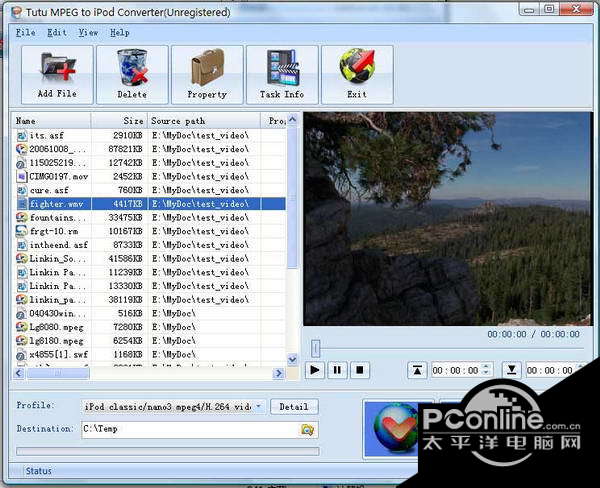Select Linkin Pa 11239KB file icon
The width and height of the screenshot is (600, 488).
pyautogui.click(x=22, y=273)
